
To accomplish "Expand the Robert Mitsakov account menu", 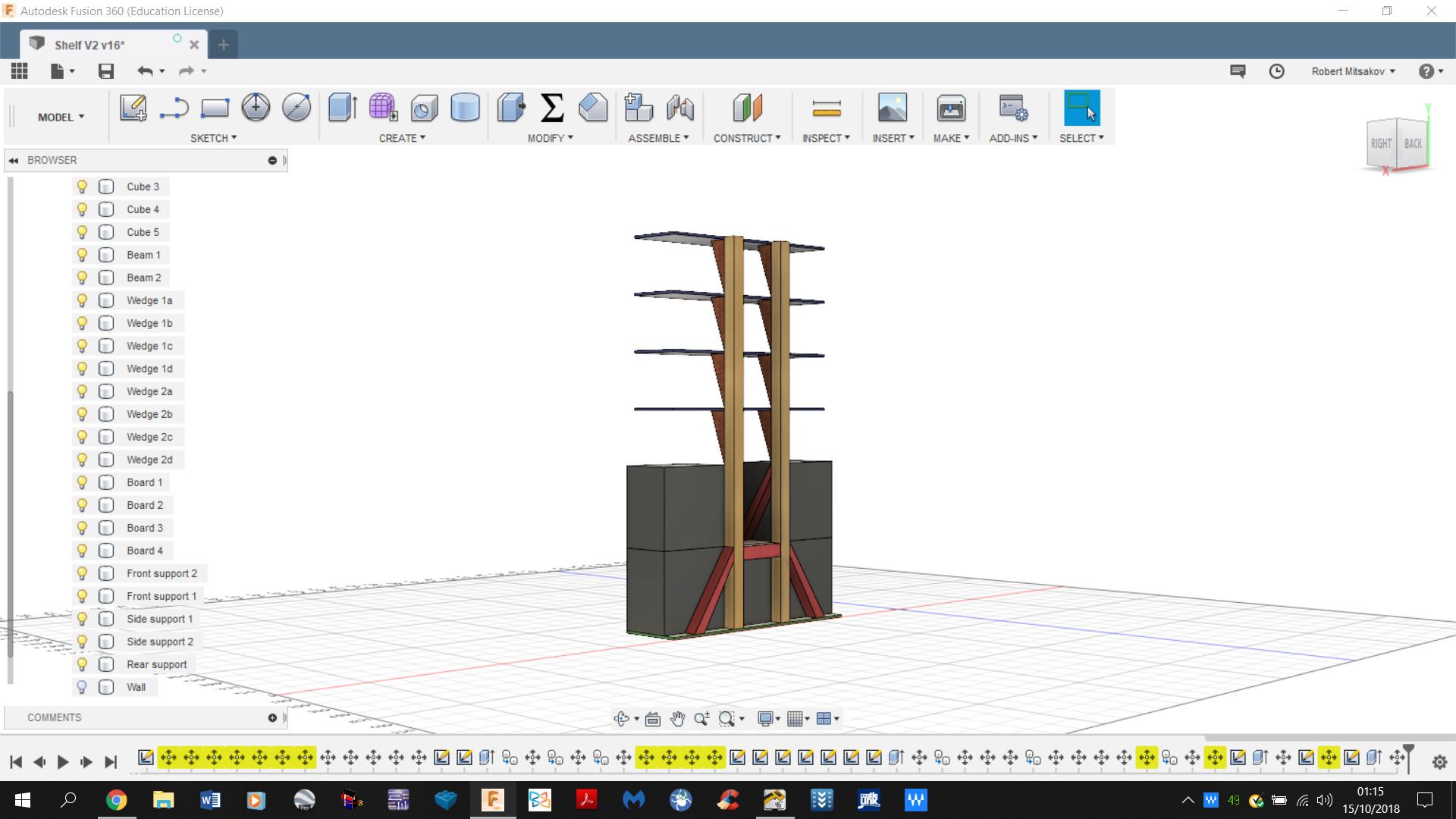I will [x=1353, y=71].
